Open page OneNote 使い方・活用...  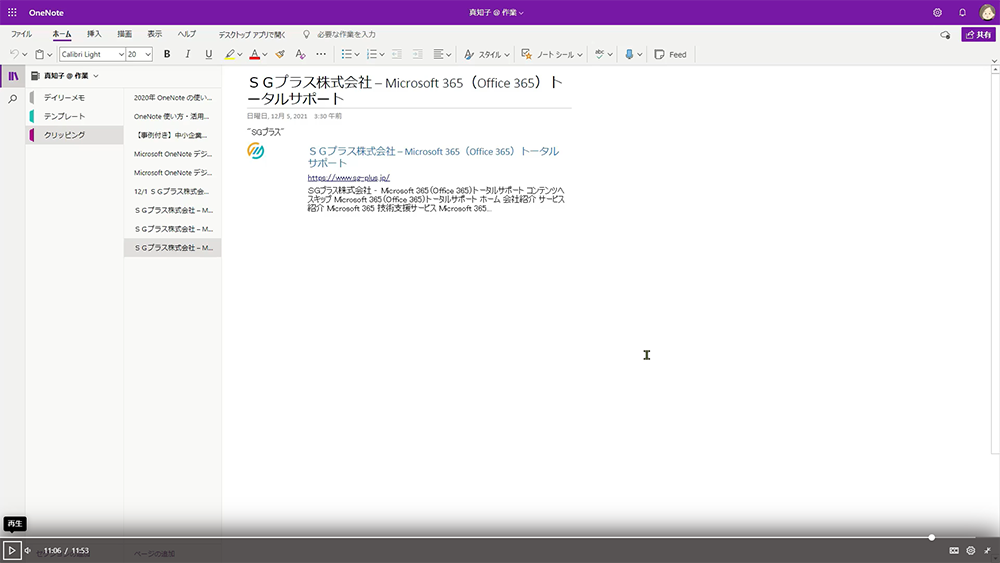coord(173,116)
